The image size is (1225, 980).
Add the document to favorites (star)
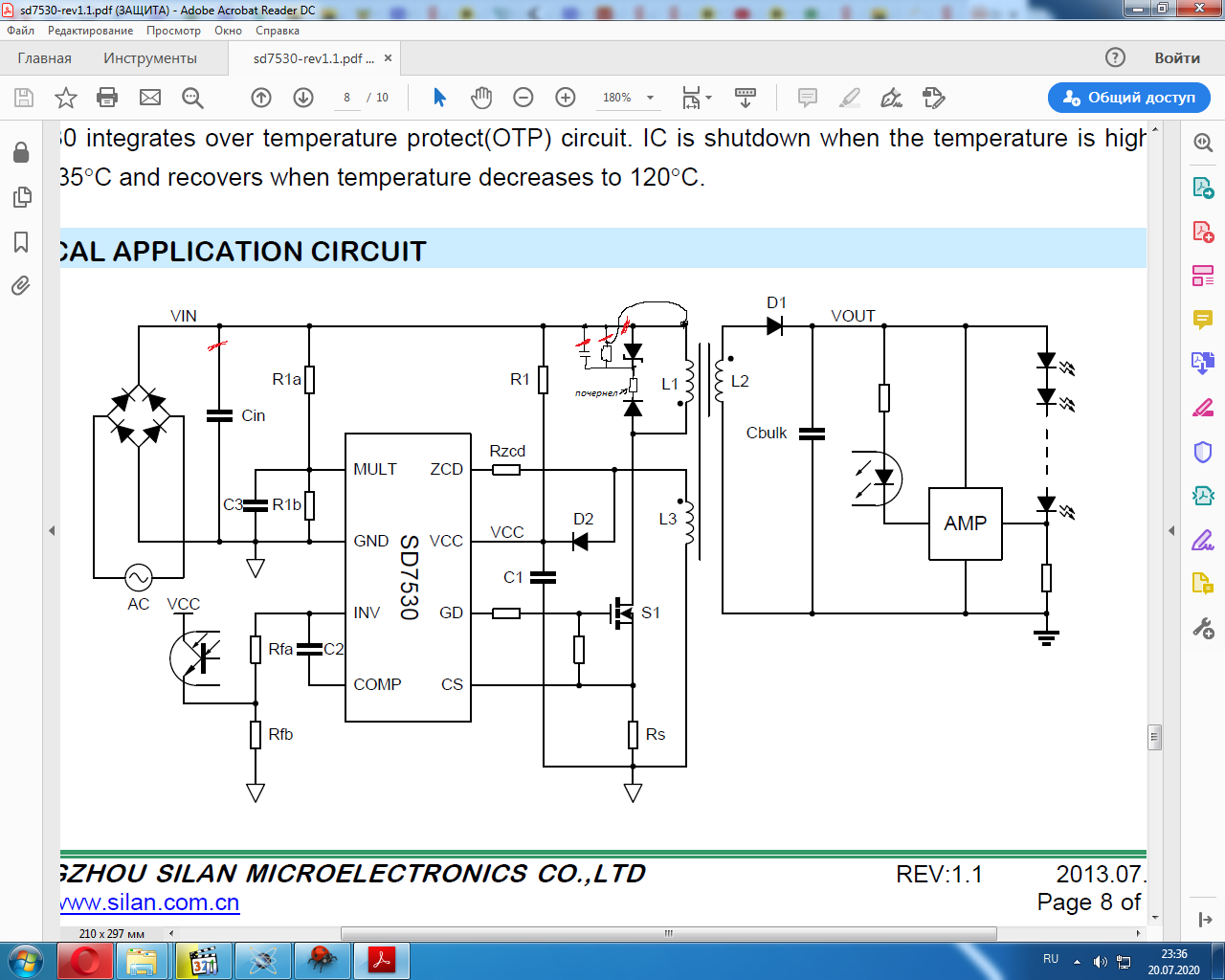(66, 98)
